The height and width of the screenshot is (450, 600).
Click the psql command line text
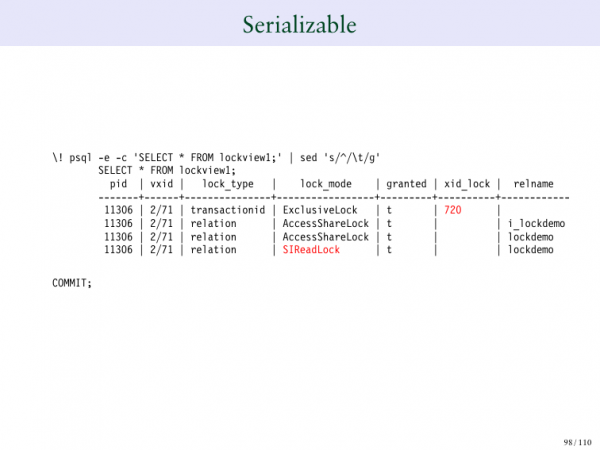pos(216,158)
